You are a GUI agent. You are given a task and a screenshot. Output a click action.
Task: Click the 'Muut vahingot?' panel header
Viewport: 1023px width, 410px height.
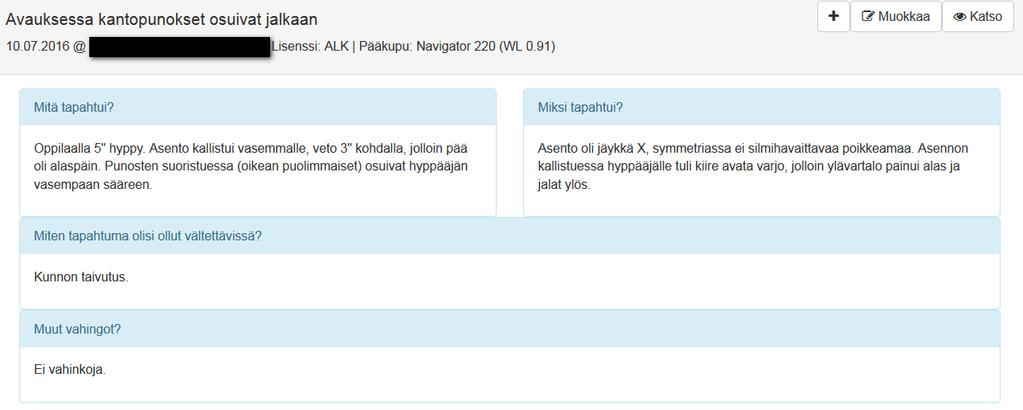tap(510, 329)
